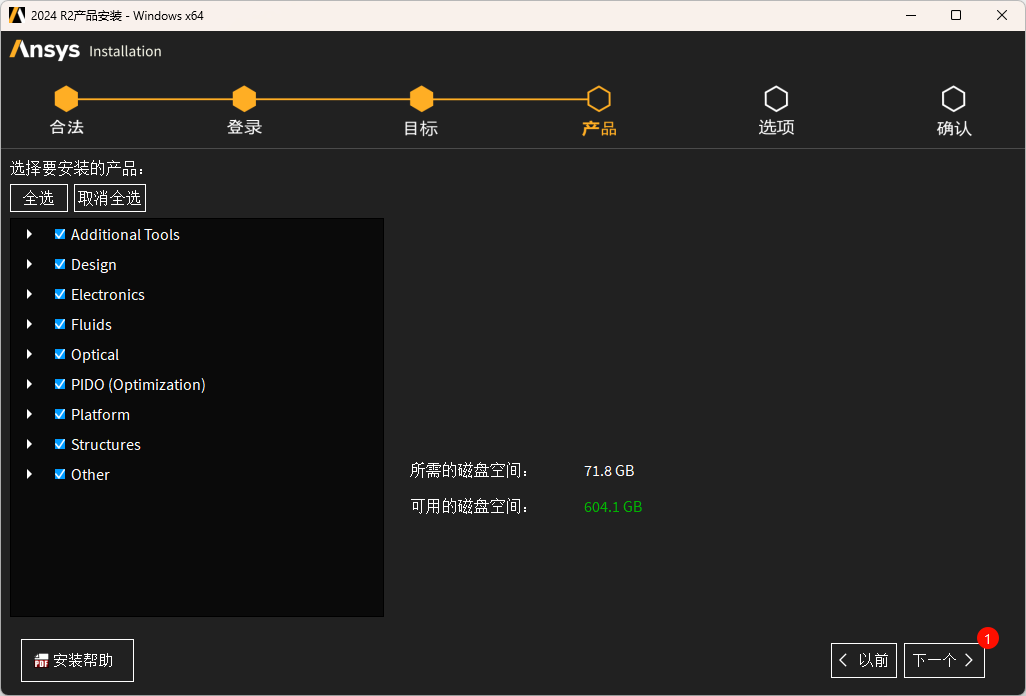The height and width of the screenshot is (696, 1026).
Task: Toggle the Fluids product checkbox
Action: [x=60, y=324]
